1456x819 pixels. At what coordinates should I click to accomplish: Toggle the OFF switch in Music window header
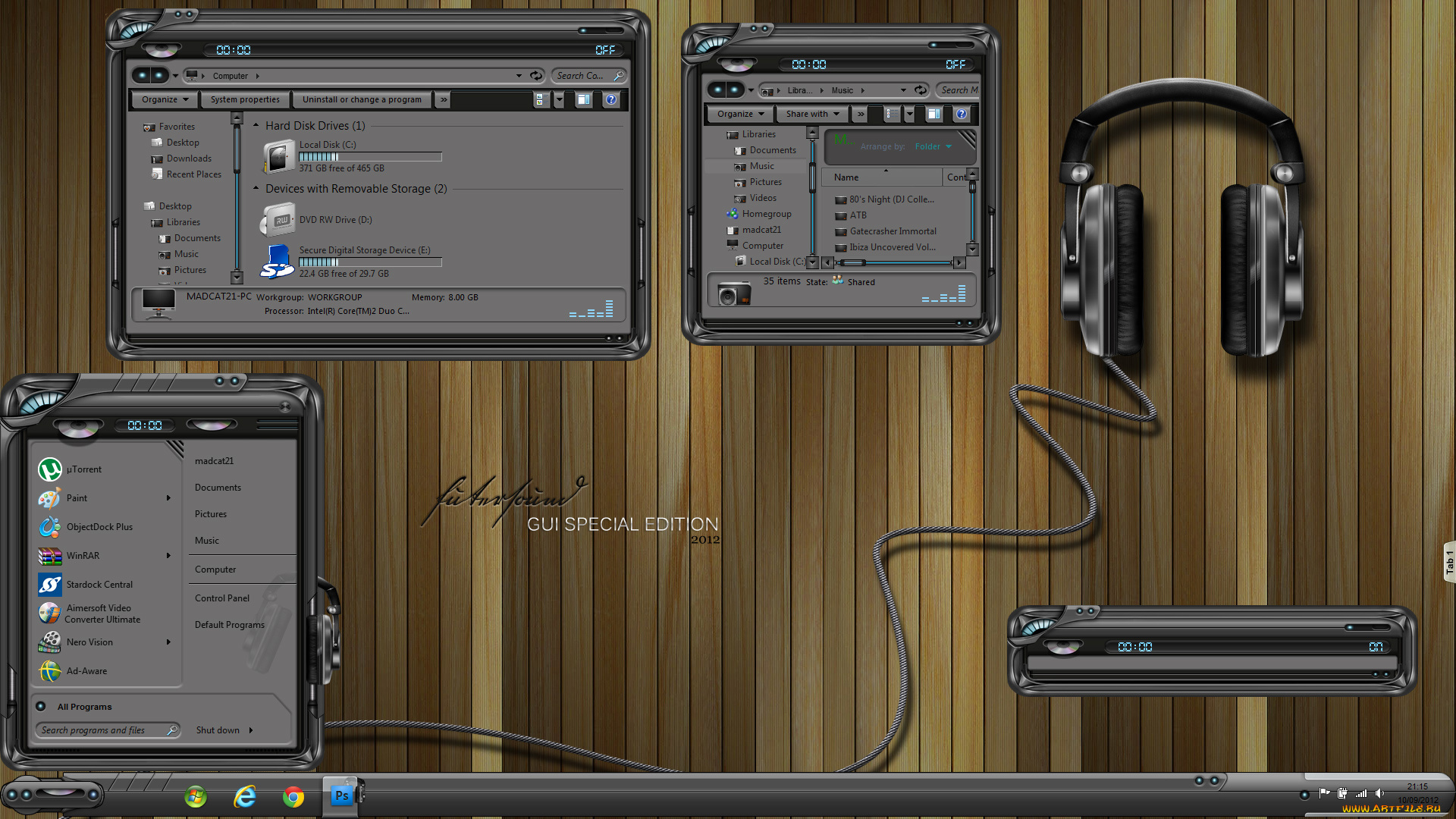955,64
